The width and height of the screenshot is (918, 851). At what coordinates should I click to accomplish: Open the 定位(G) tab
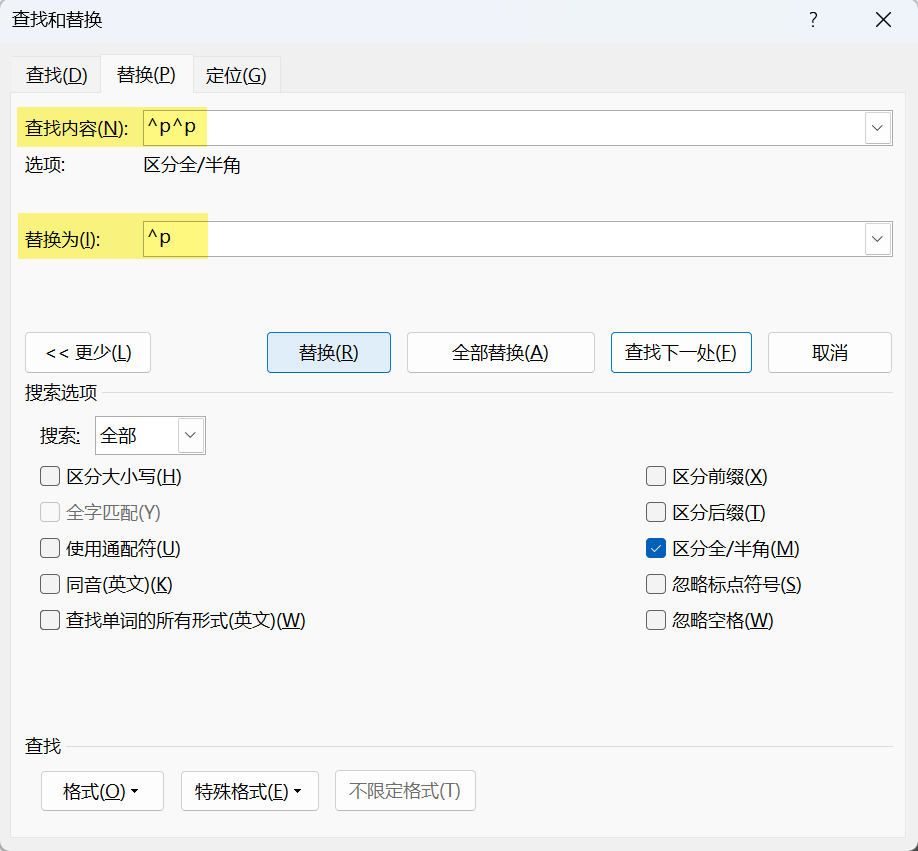(x=236, y=75)
